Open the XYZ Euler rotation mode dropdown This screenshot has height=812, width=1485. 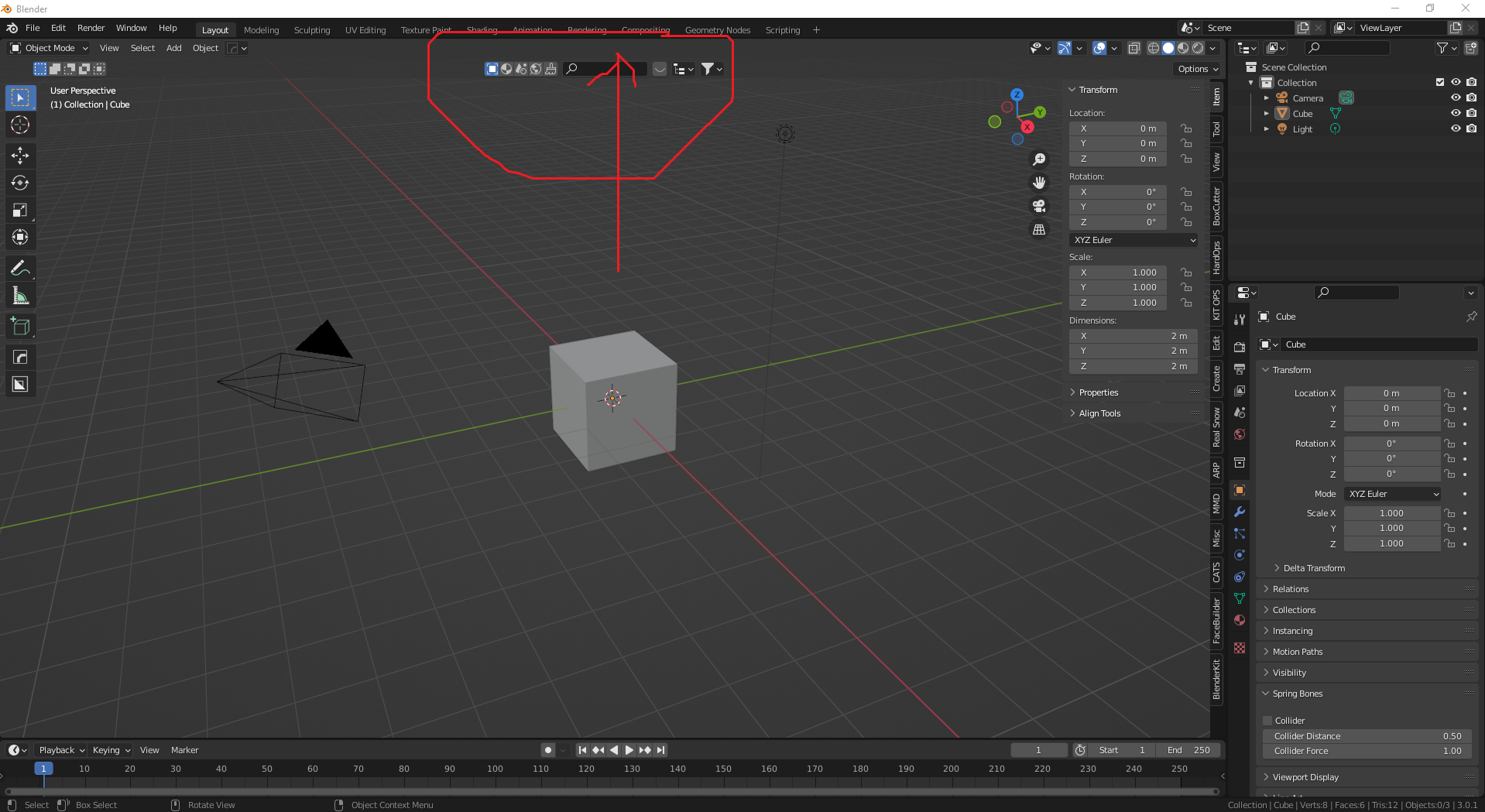click(x=1133, y=240)
